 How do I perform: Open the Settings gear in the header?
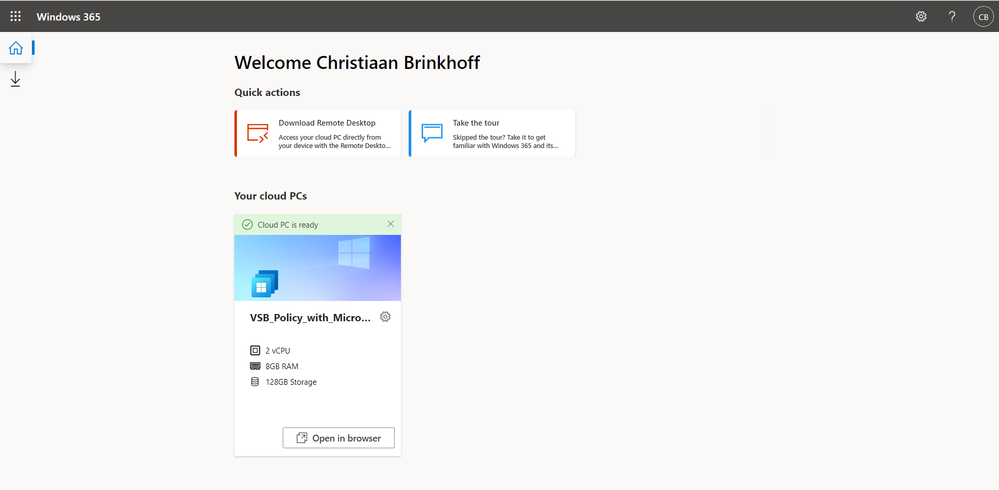click(921, 16)
